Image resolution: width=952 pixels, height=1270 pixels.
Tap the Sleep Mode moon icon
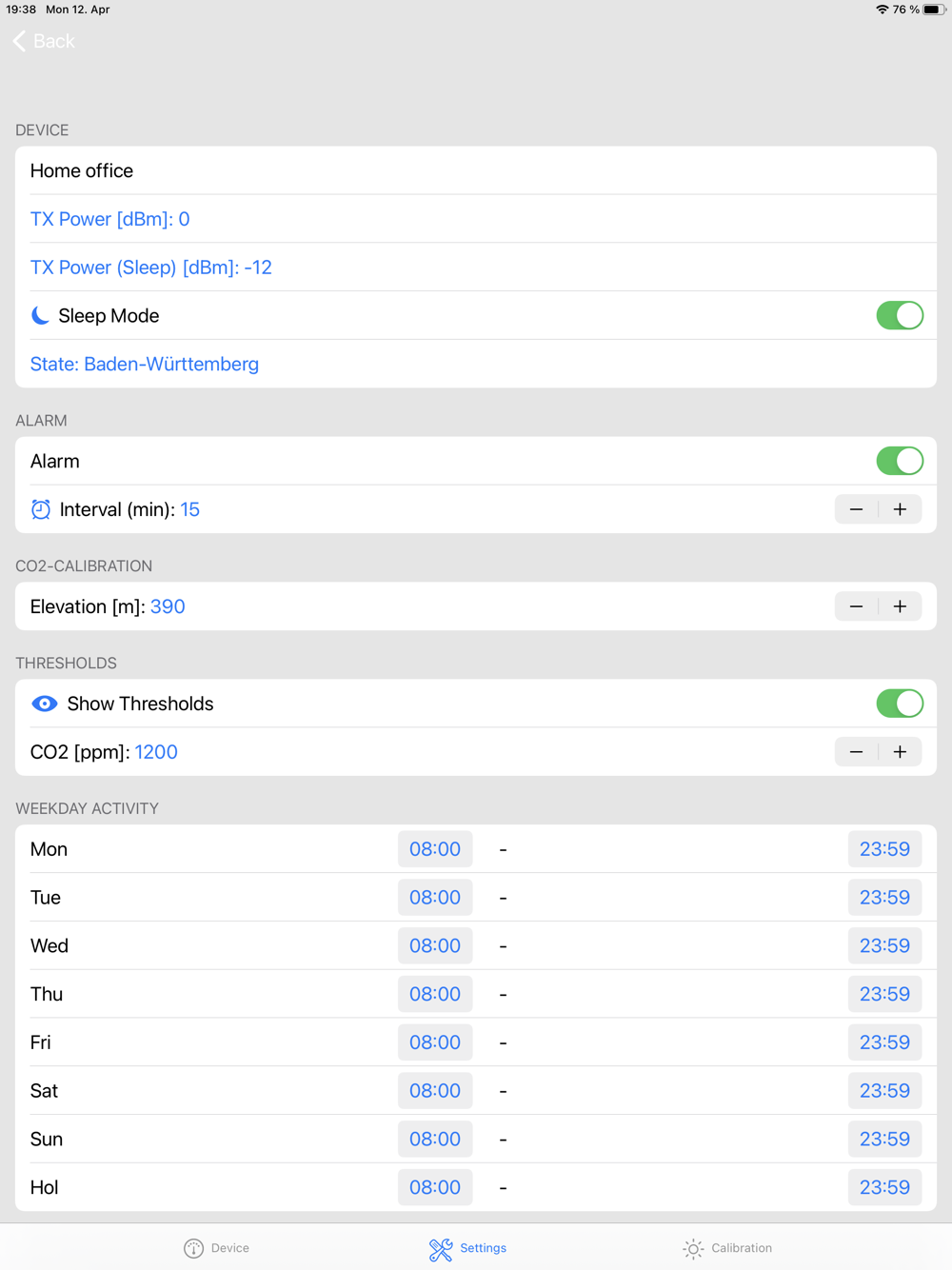[40, 315]
